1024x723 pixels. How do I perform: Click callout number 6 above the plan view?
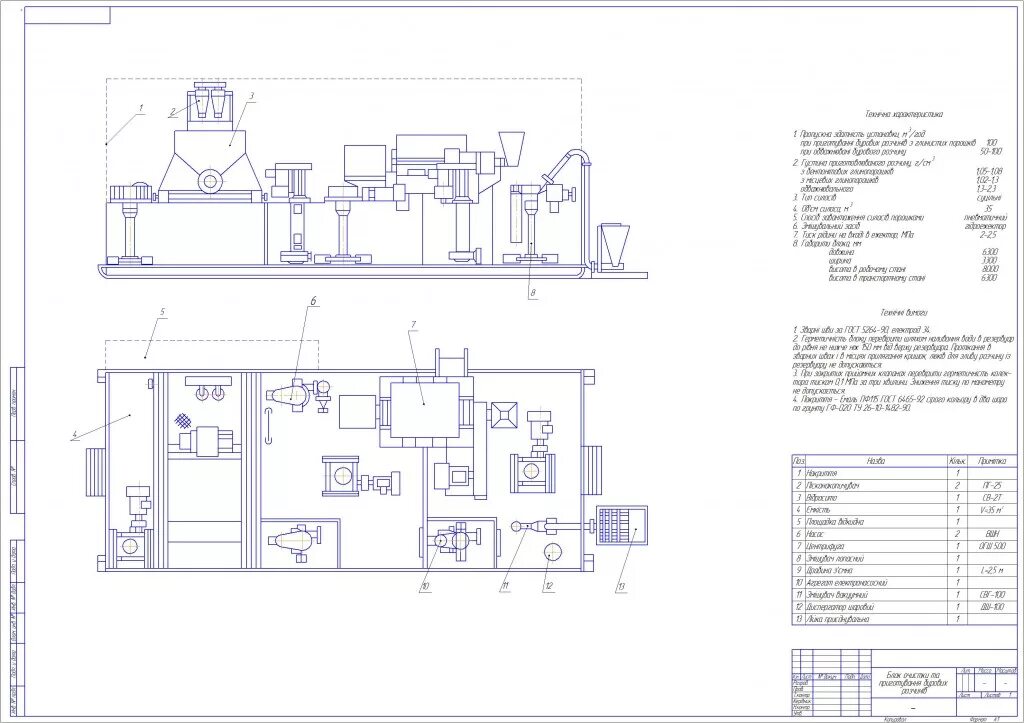click(x=313, y=301)
